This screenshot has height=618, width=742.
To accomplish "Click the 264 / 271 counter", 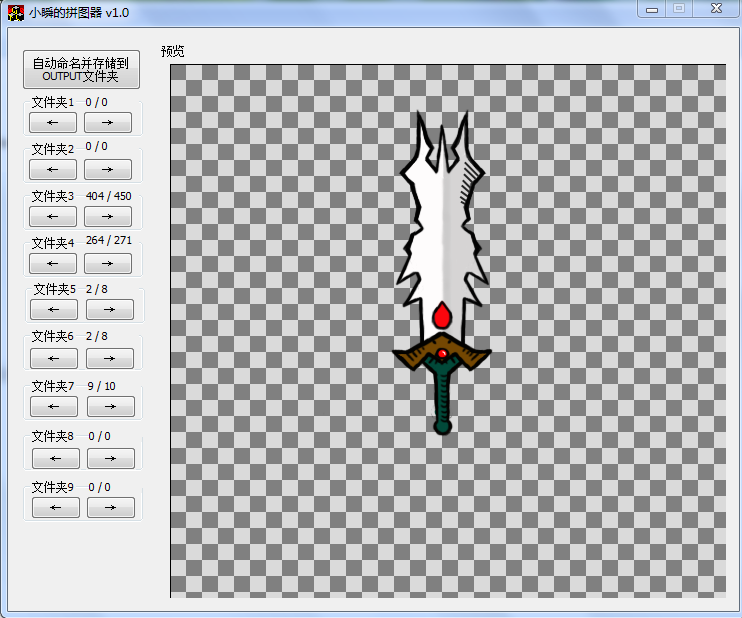I will click(109, 240).
